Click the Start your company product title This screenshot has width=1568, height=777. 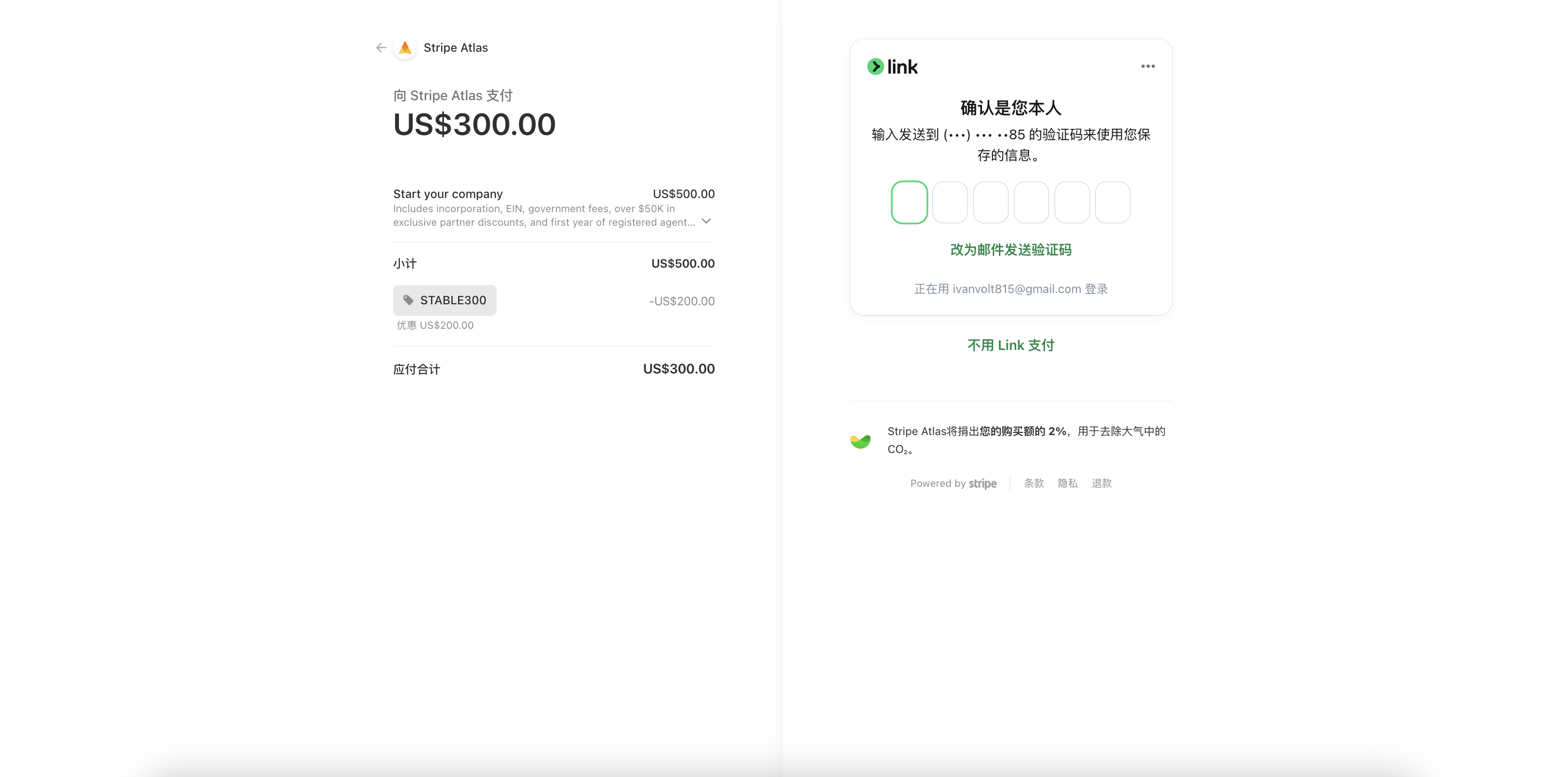point(448,194)
